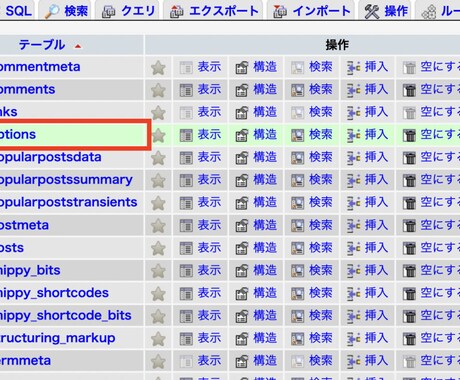This screenshot has height=380, width=460.
Task: Click 検索 in the popularpostsdata row
Action: pyautogui.click(x=321, y=157)
